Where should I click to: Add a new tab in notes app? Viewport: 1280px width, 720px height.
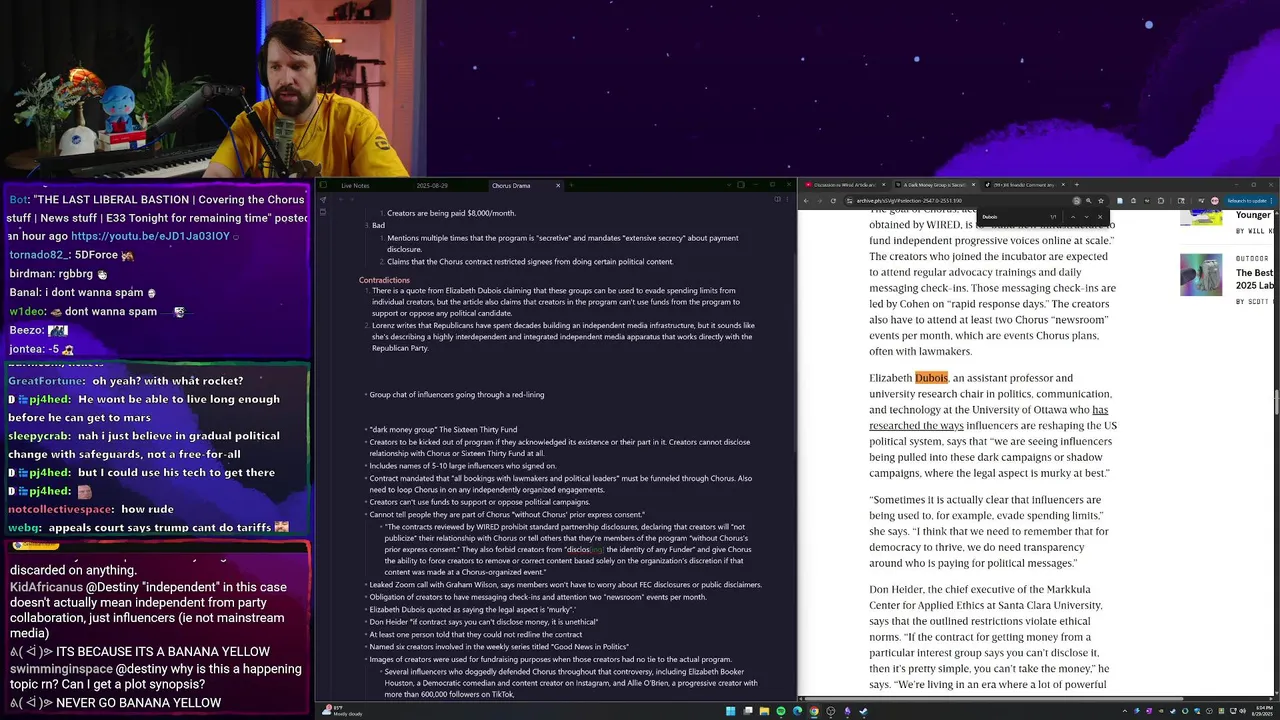click(571, 185)
